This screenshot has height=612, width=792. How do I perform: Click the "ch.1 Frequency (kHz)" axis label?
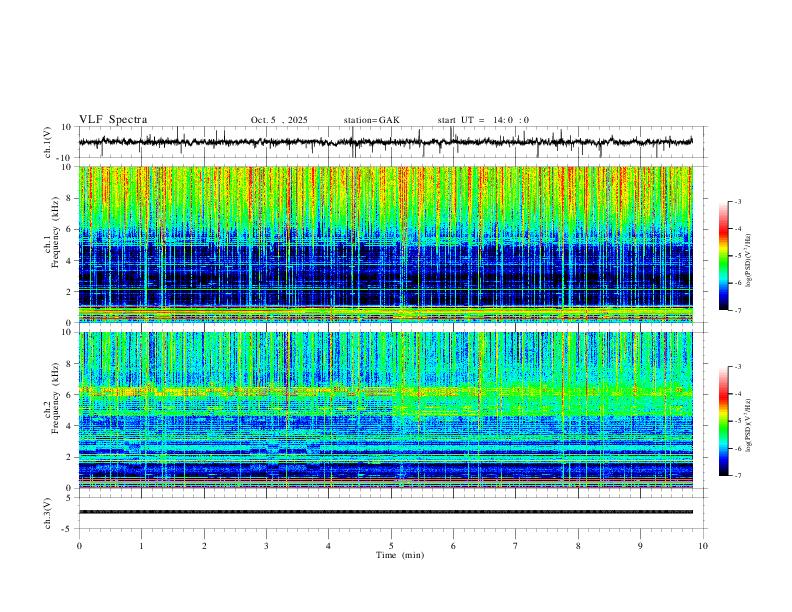52,232
